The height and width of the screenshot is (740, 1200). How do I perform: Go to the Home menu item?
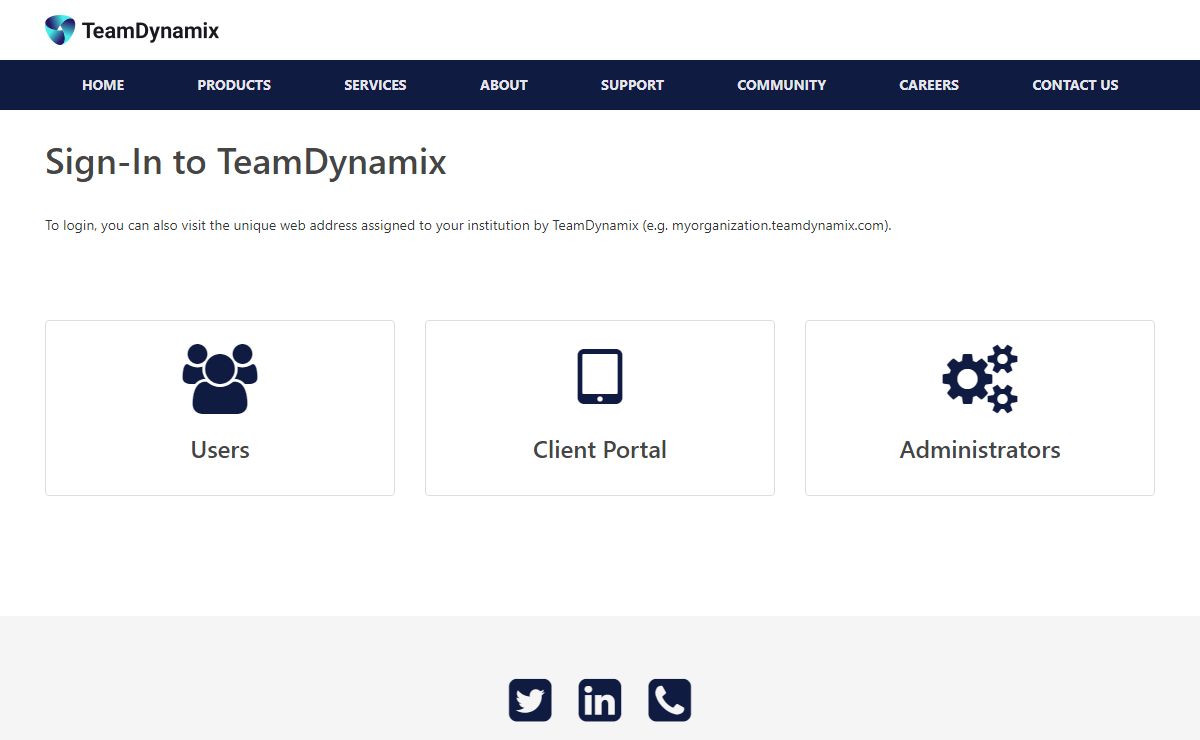103,85
